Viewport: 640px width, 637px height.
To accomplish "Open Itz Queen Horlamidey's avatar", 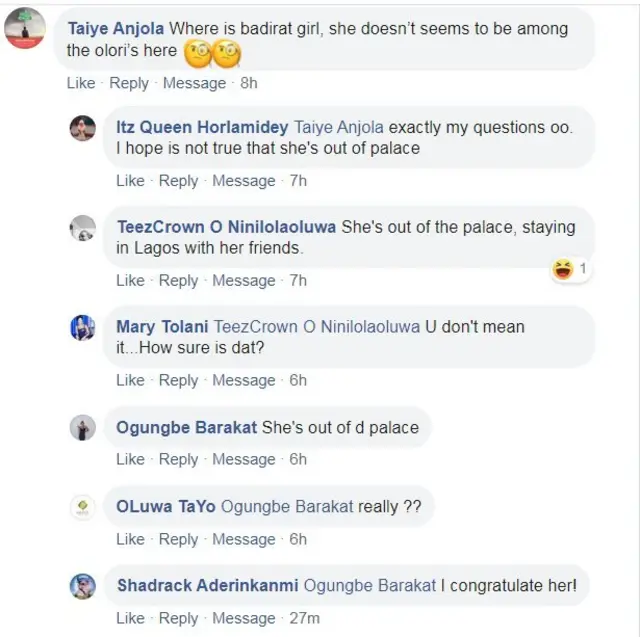I will pyautogui.click(x=83, y=128).
